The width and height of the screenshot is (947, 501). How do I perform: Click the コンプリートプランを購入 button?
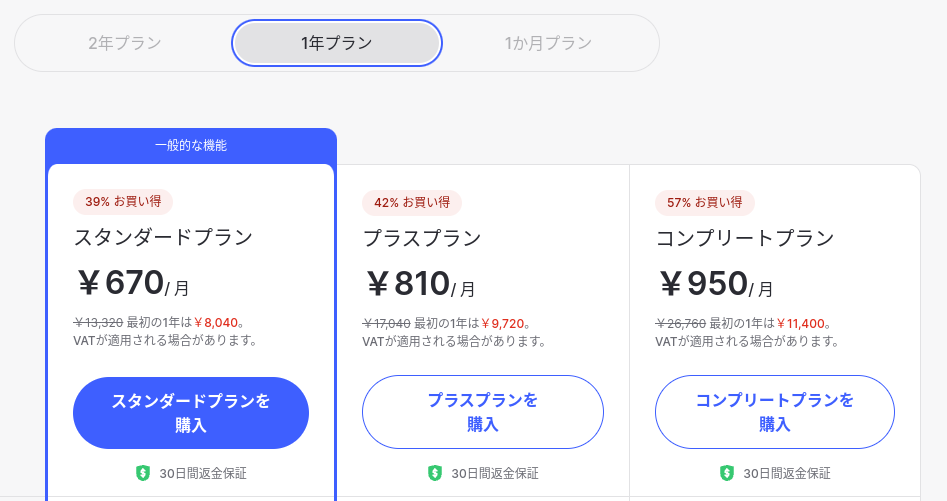click(x=774, y=412)
